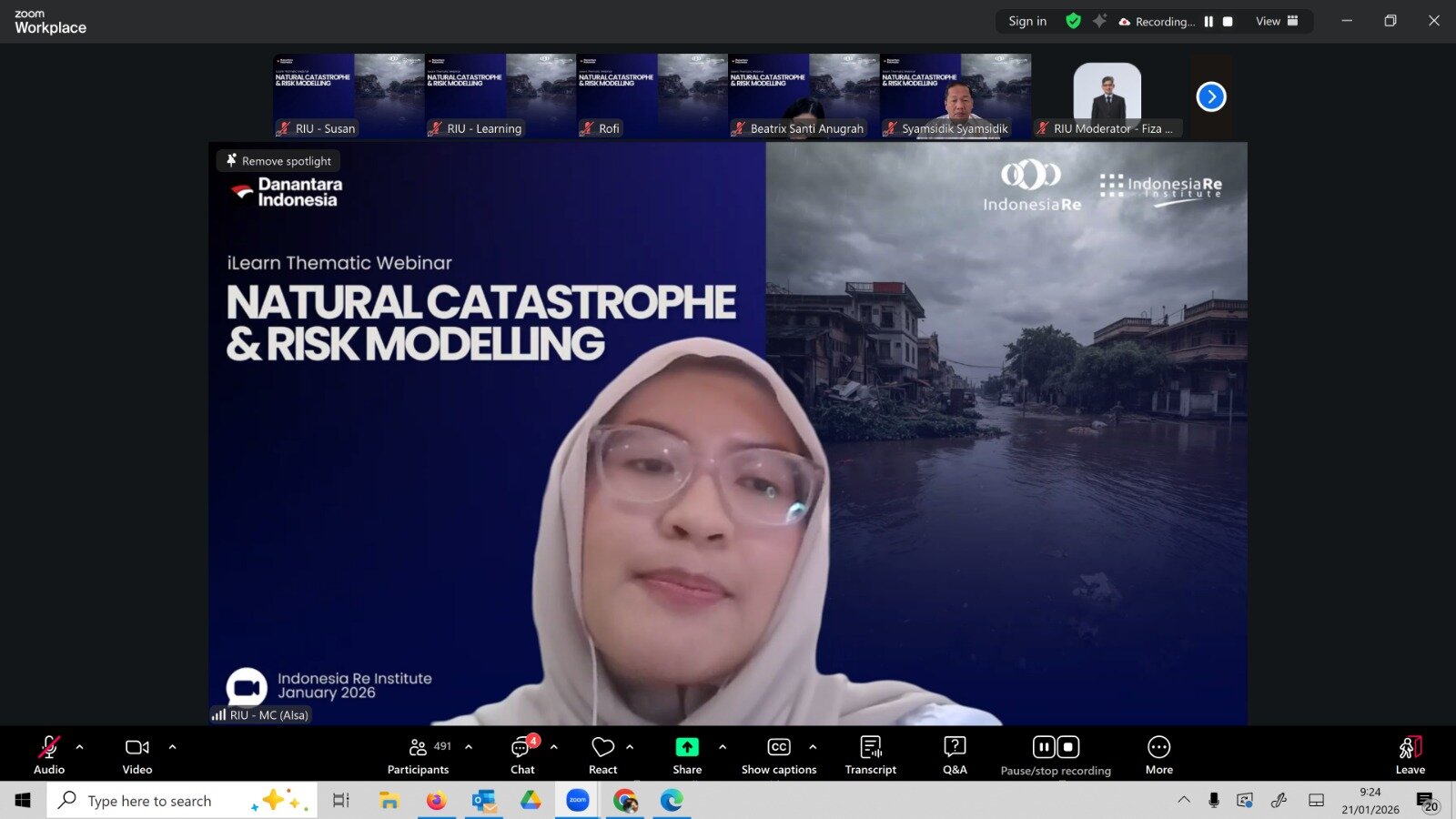1456x819 pixels.
Task: Expand the Share options arrow
Action: tap(723, 747)
